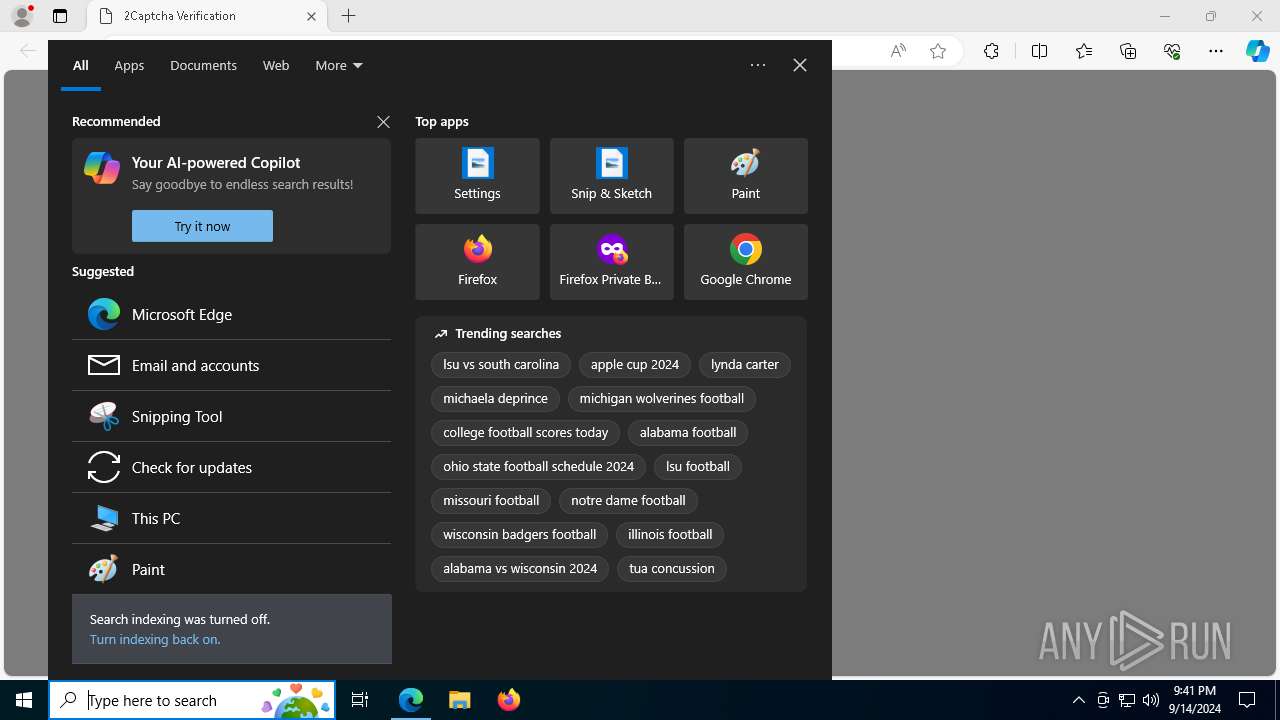Select Check for updates suggestion
Image resolution: width=1280 pixels, height=720 pixels.
coord(231,467)
